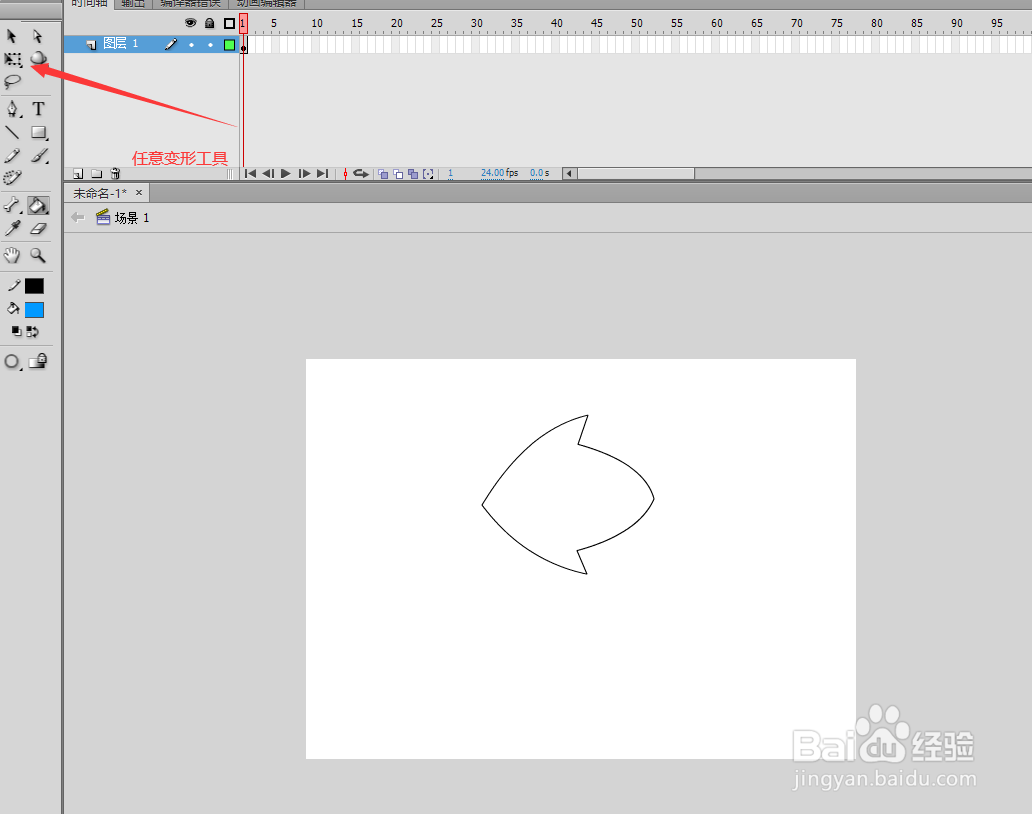
Task: Change the blue fill color swatch
Action: [33, 310]
